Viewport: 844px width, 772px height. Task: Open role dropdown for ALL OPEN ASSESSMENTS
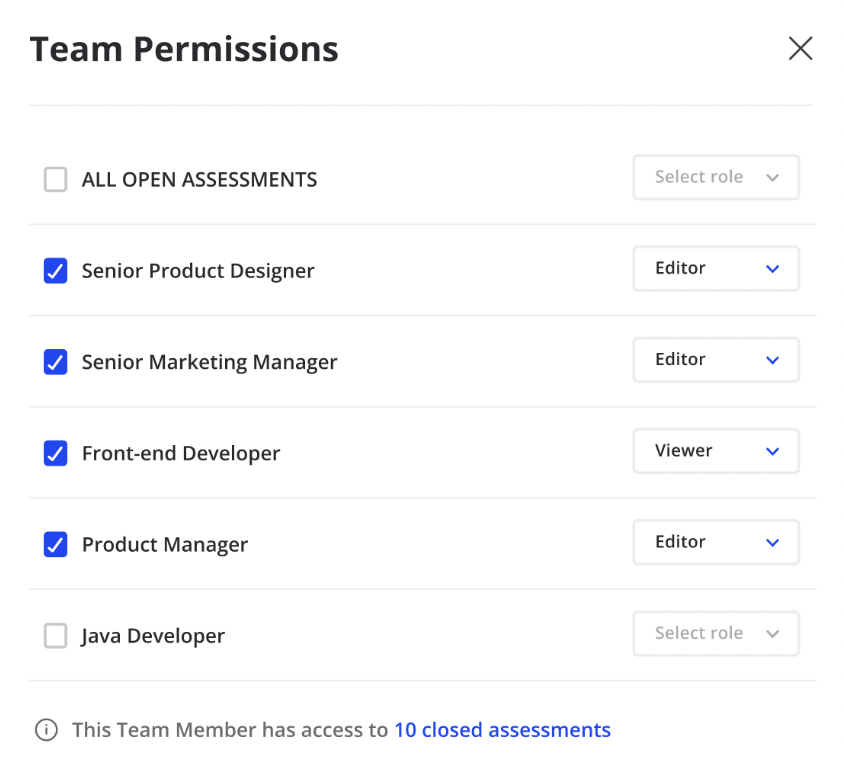(x=716, y=177)
